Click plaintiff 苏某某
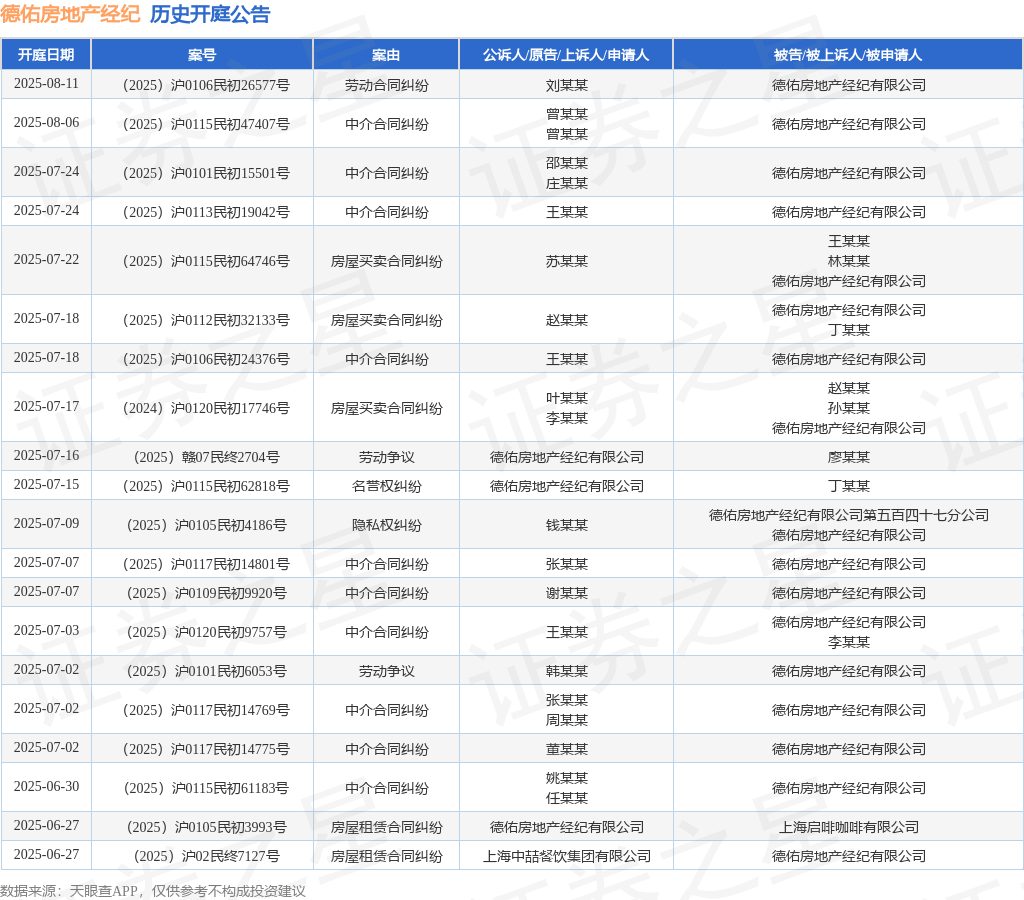This screenshot has width=1024, height=900. (567, 261)
